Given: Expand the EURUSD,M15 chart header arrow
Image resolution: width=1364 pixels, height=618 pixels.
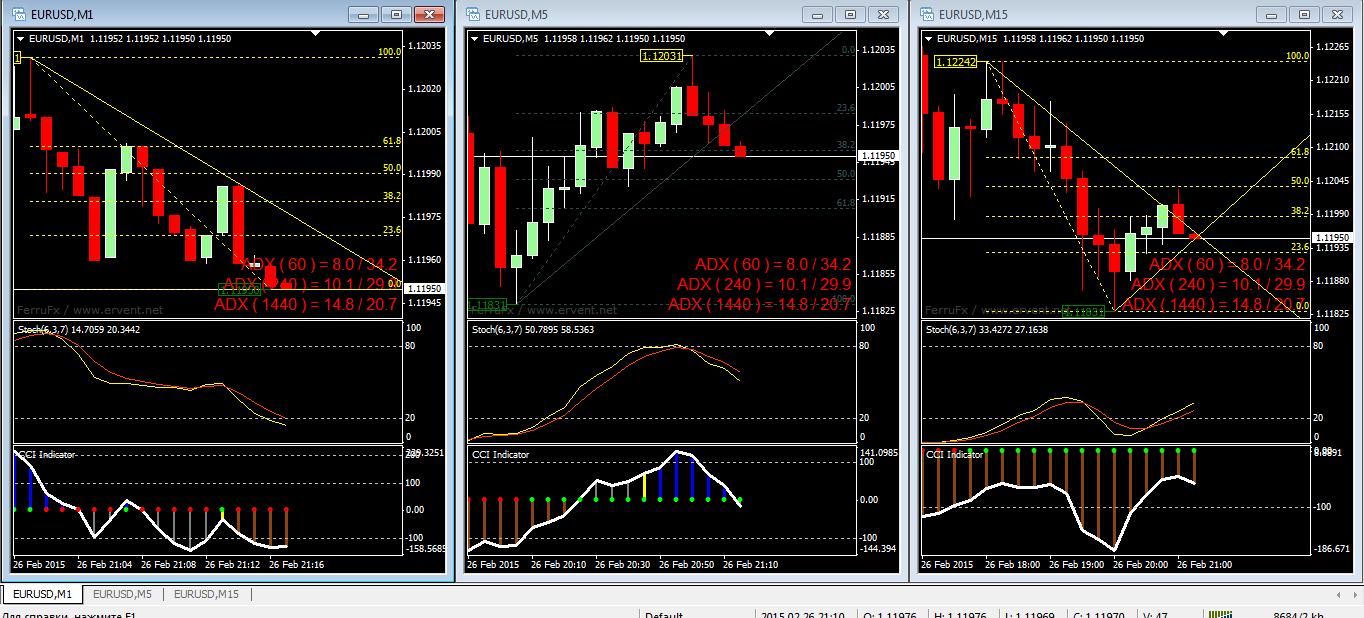Looking at the screenshot, I should click(x=929, y=39).
